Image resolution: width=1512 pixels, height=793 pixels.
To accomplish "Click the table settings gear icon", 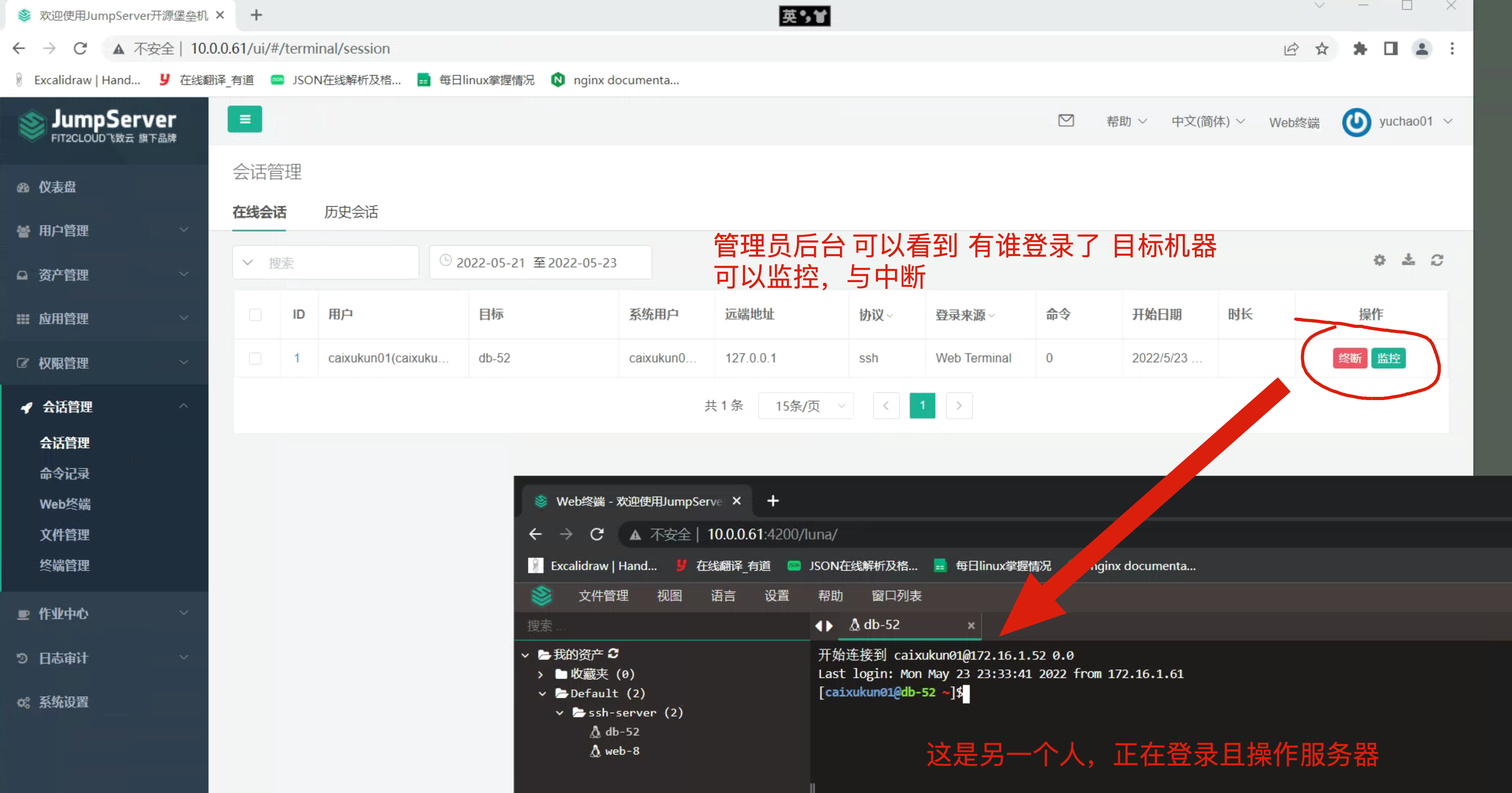I will tap(1380, 260).
